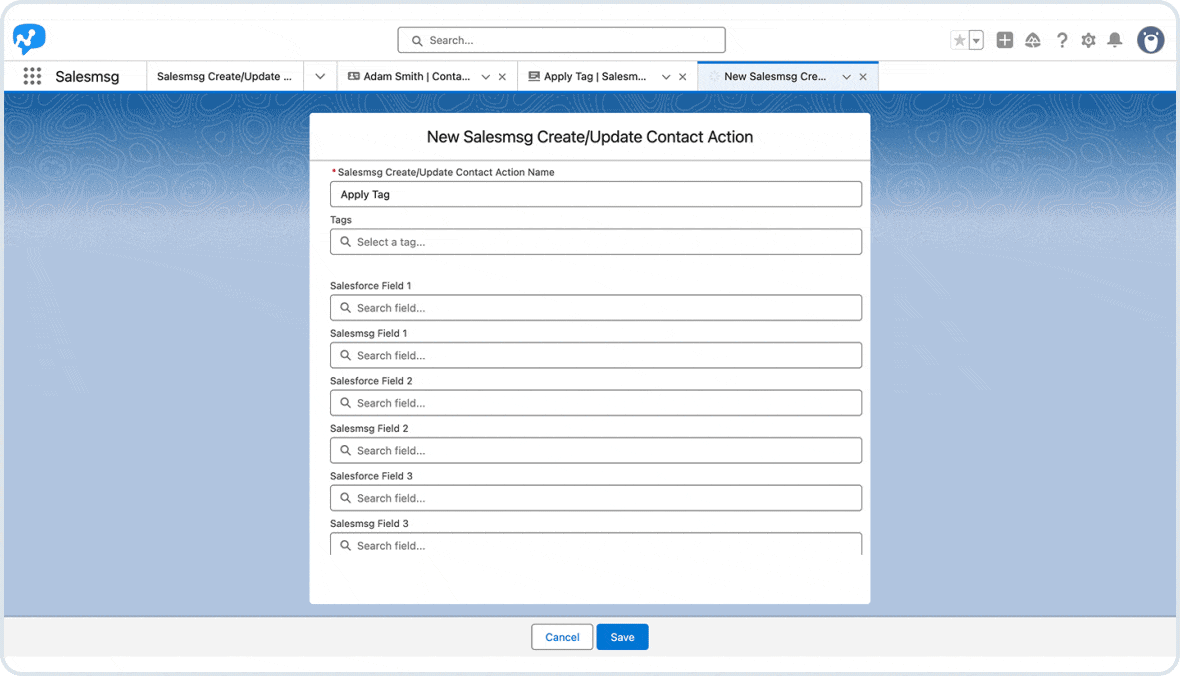This screenshot has height=676, width=1180.
Task: Open the Apply Tag tab dropdown chevron
Action: tap(665, 75)
